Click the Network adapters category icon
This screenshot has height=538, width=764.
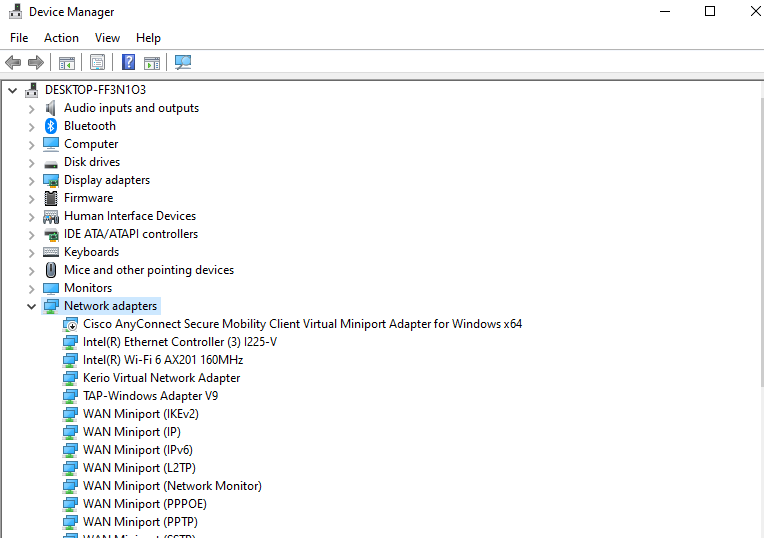(x=51, y=306)
